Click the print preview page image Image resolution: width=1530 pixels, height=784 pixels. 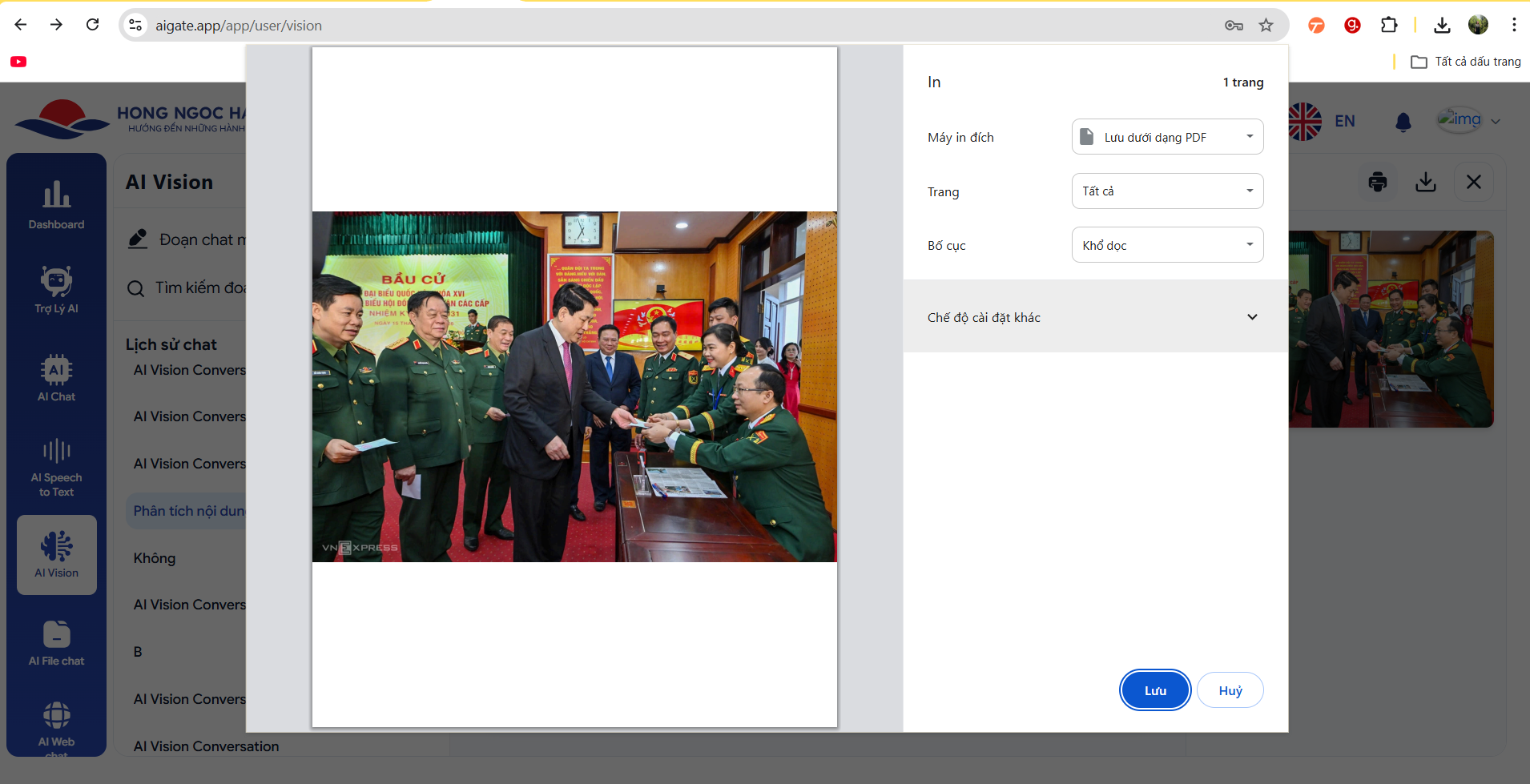pyautogui.click(x=574, y=387)
